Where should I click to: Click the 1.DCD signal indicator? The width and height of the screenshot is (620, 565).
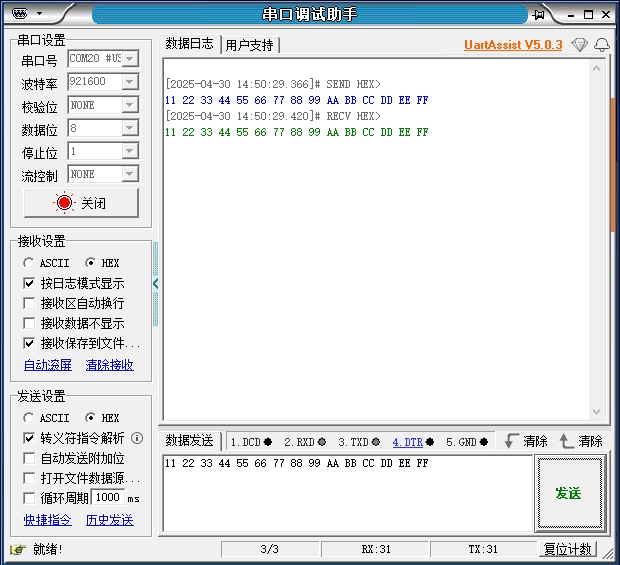[251, 442]
